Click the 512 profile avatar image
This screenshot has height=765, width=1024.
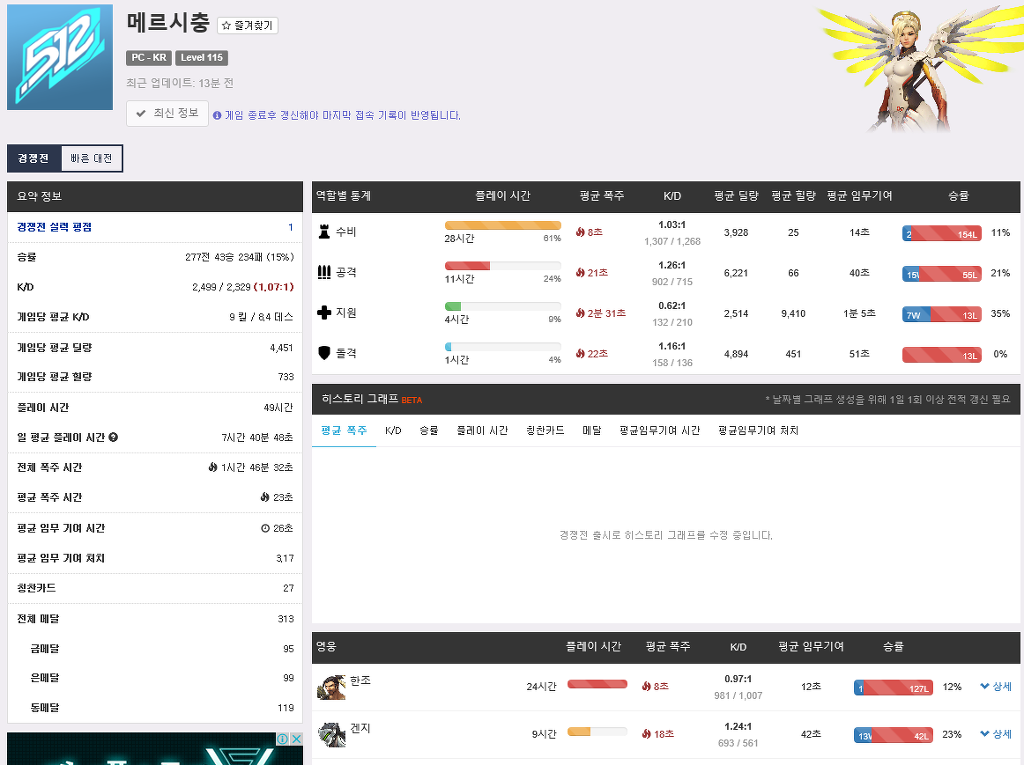(x=60, y=57)
